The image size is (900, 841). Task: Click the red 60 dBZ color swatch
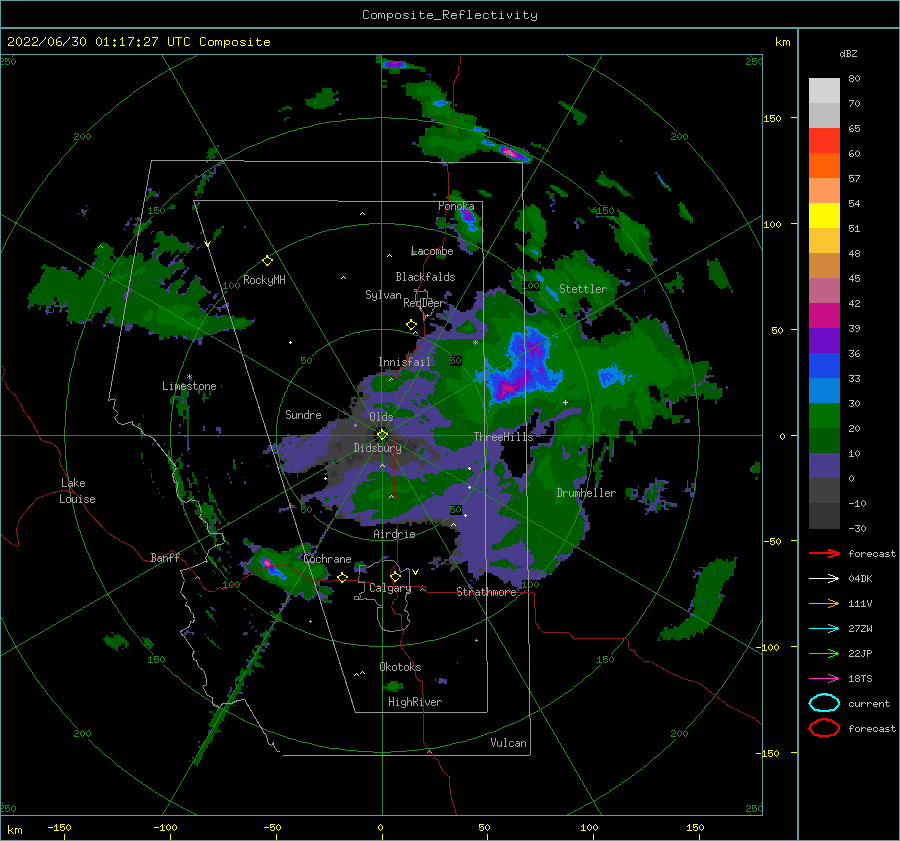coord(824,141)
